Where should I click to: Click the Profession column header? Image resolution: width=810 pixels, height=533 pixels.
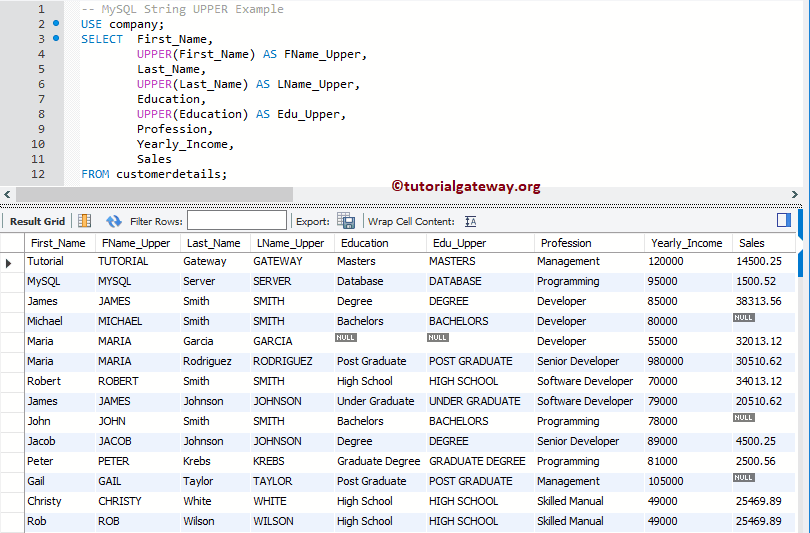pyautogui.click(x=566, y=243)
